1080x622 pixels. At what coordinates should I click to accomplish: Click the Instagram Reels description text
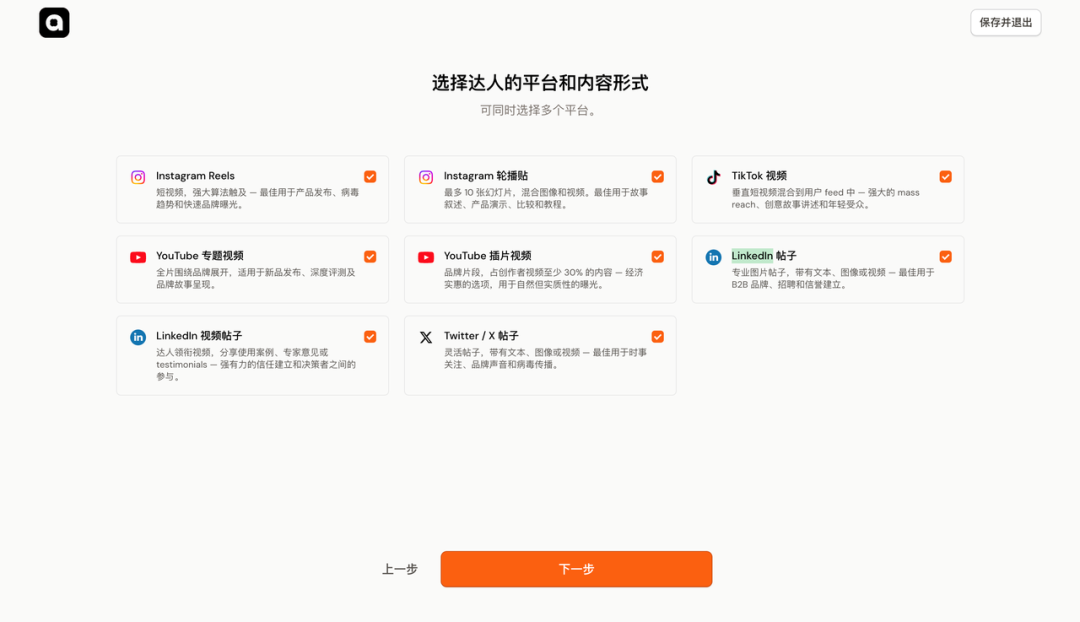[258, 198]
